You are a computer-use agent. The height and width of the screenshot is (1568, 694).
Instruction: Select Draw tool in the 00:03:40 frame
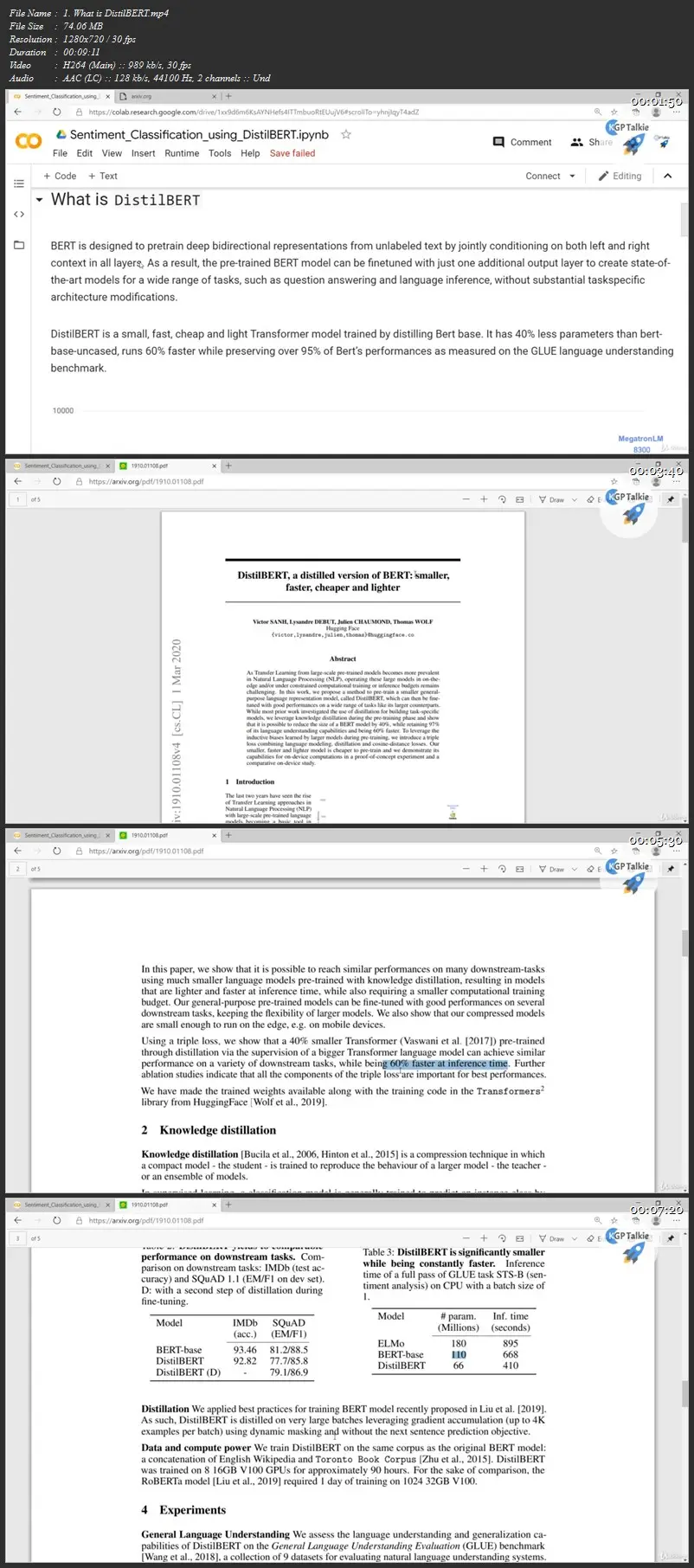(551, 499)
